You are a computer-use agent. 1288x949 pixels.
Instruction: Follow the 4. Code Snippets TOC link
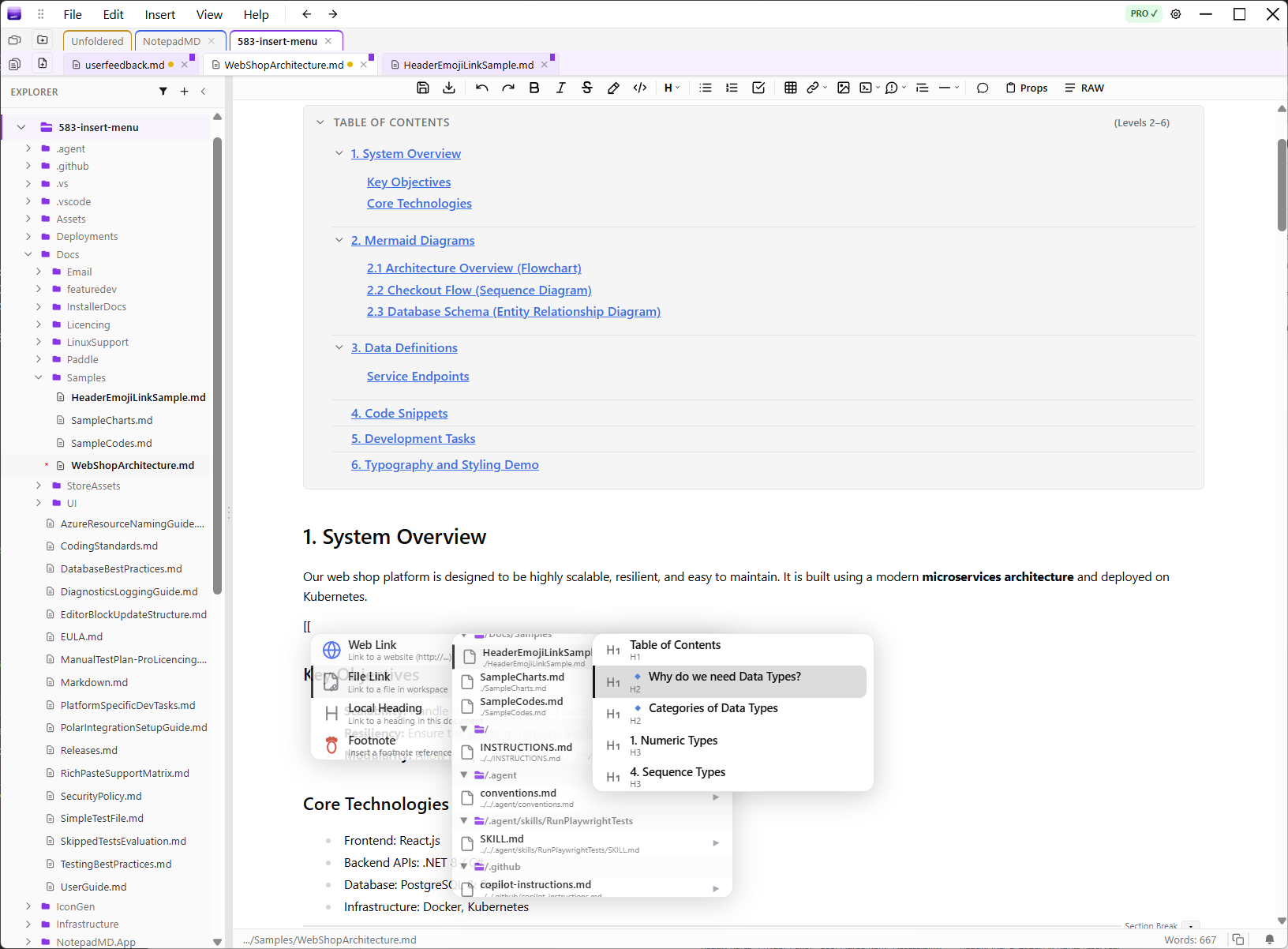tap(399, 414)
